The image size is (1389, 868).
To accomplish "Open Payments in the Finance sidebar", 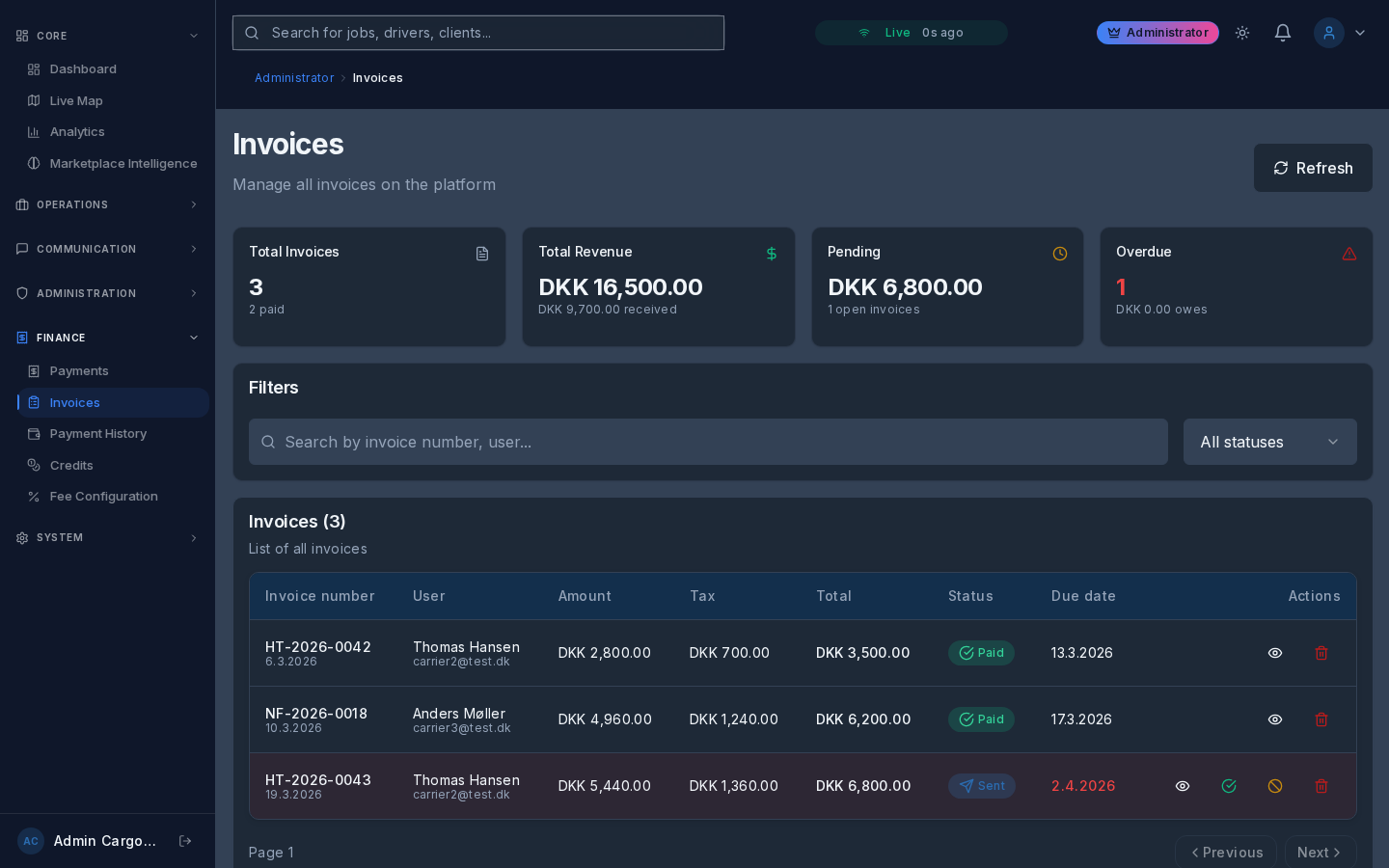I will coord(78,371).
